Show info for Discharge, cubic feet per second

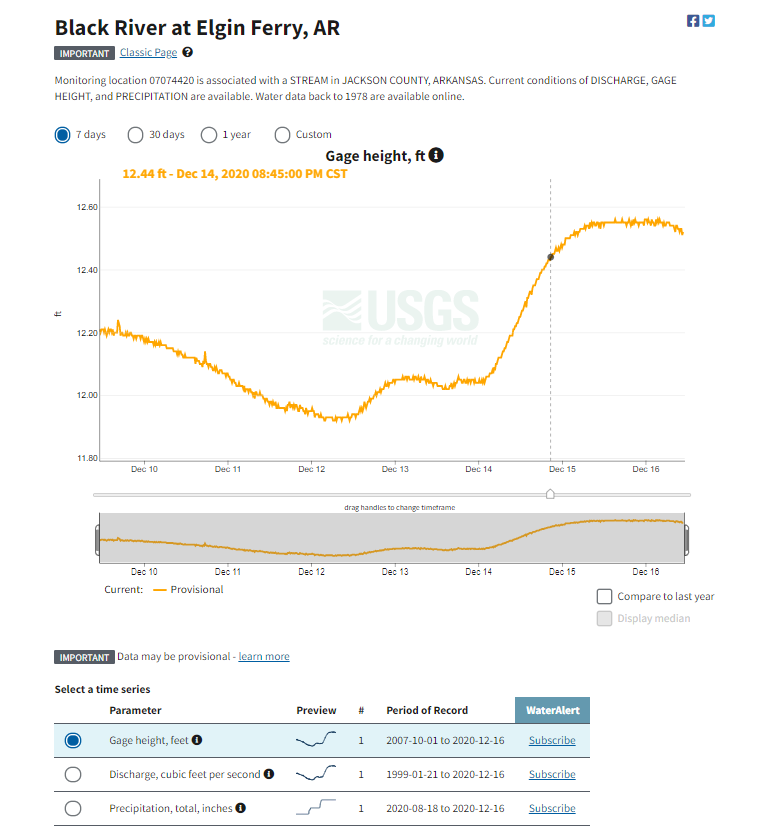269,773
